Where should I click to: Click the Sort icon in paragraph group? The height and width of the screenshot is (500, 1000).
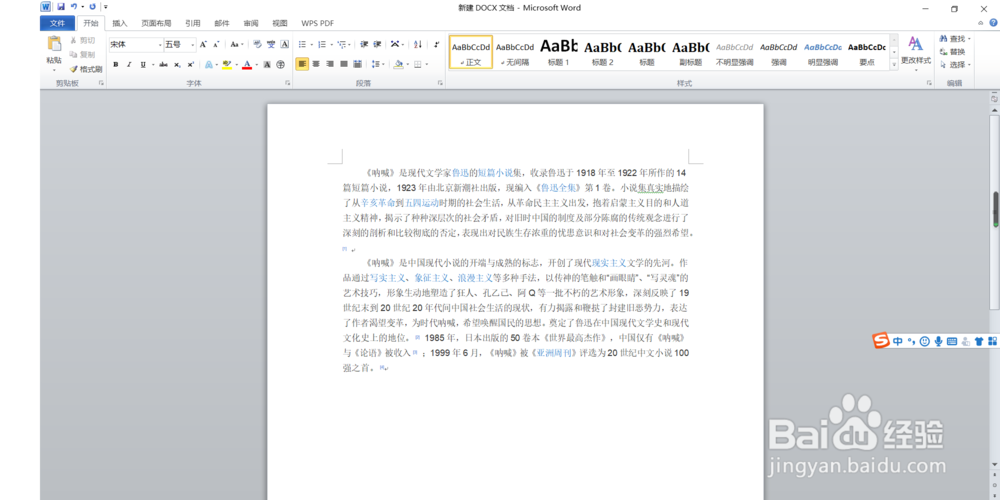418,44
